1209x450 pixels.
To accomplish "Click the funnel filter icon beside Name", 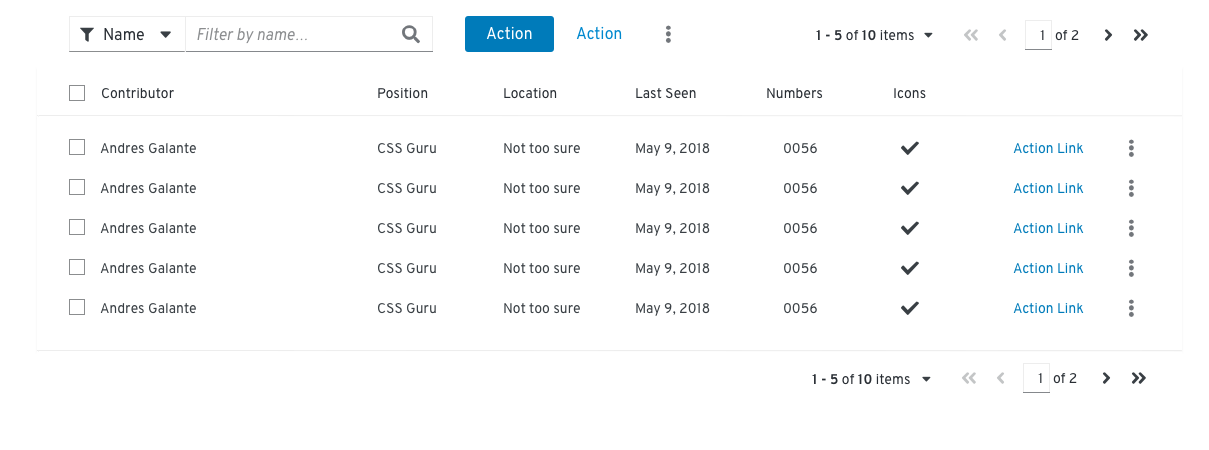I will pos(86,35).
